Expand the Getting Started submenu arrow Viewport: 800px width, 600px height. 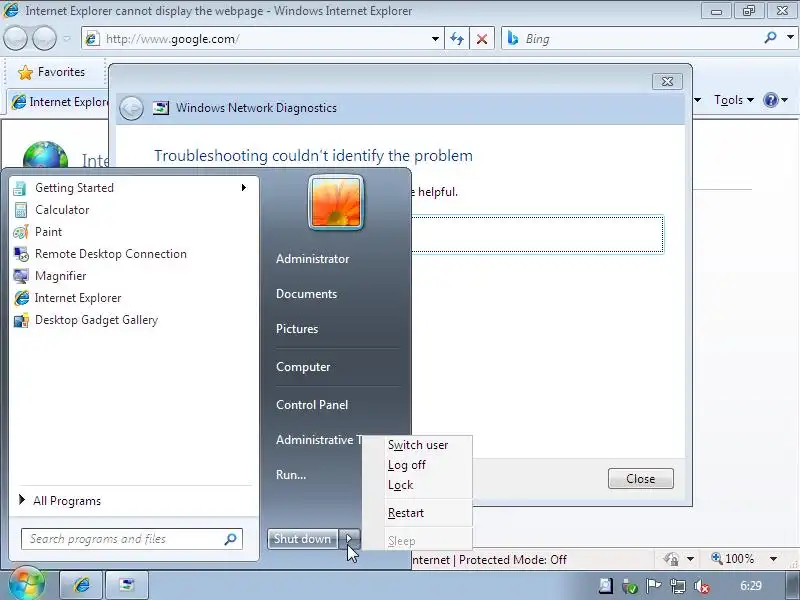244,188
